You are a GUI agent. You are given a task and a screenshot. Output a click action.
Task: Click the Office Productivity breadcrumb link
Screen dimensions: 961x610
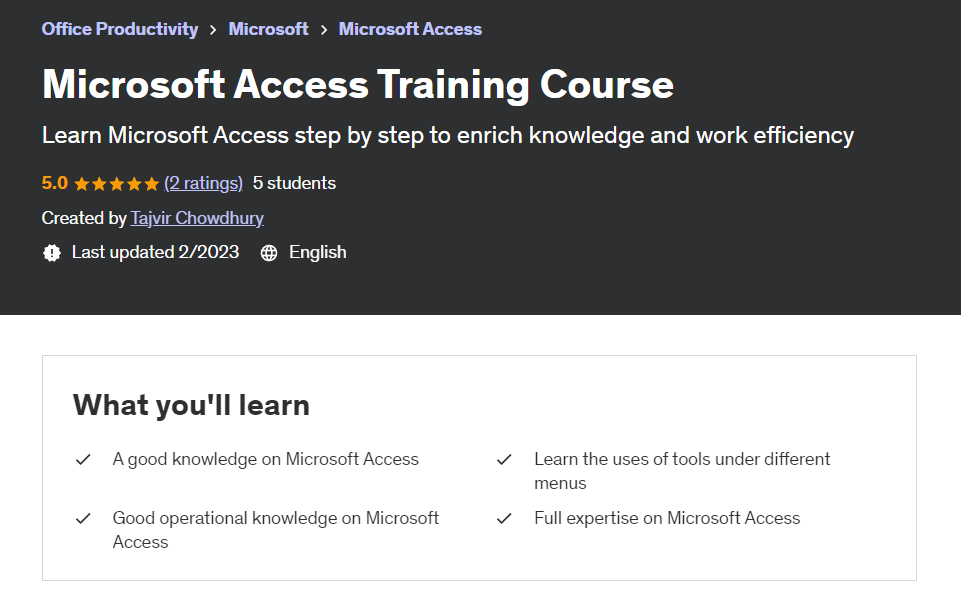(120, 29)
